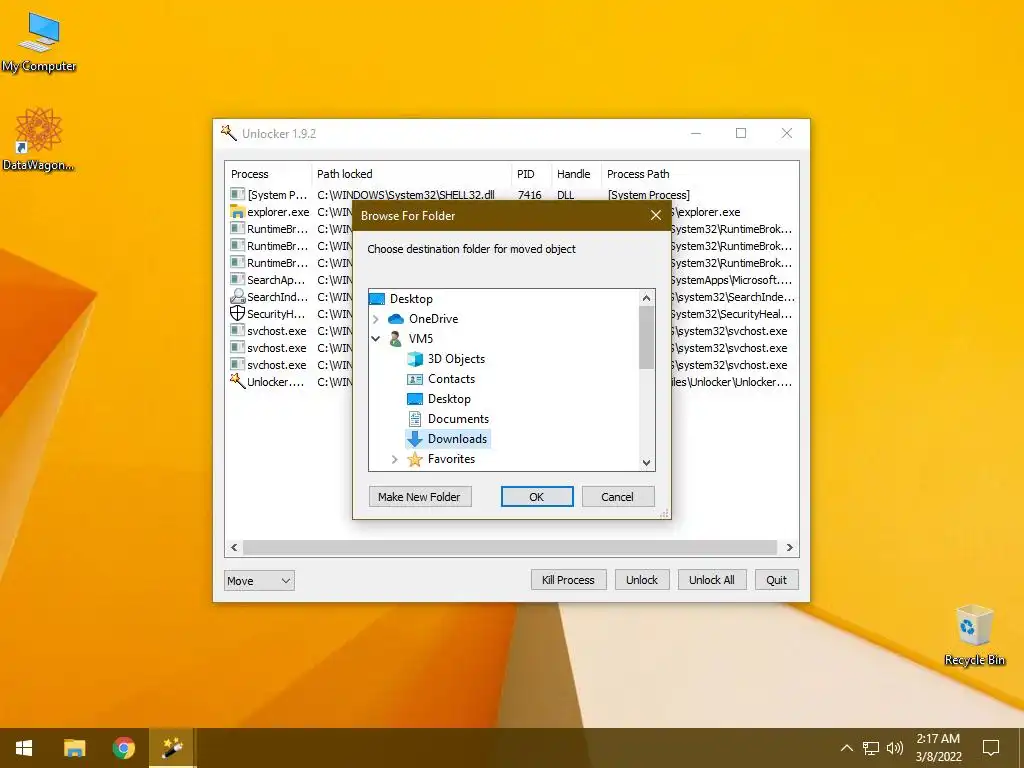Click the Favorites star icon
This screenshot has height=768, width=1024.
click(415, 459)
